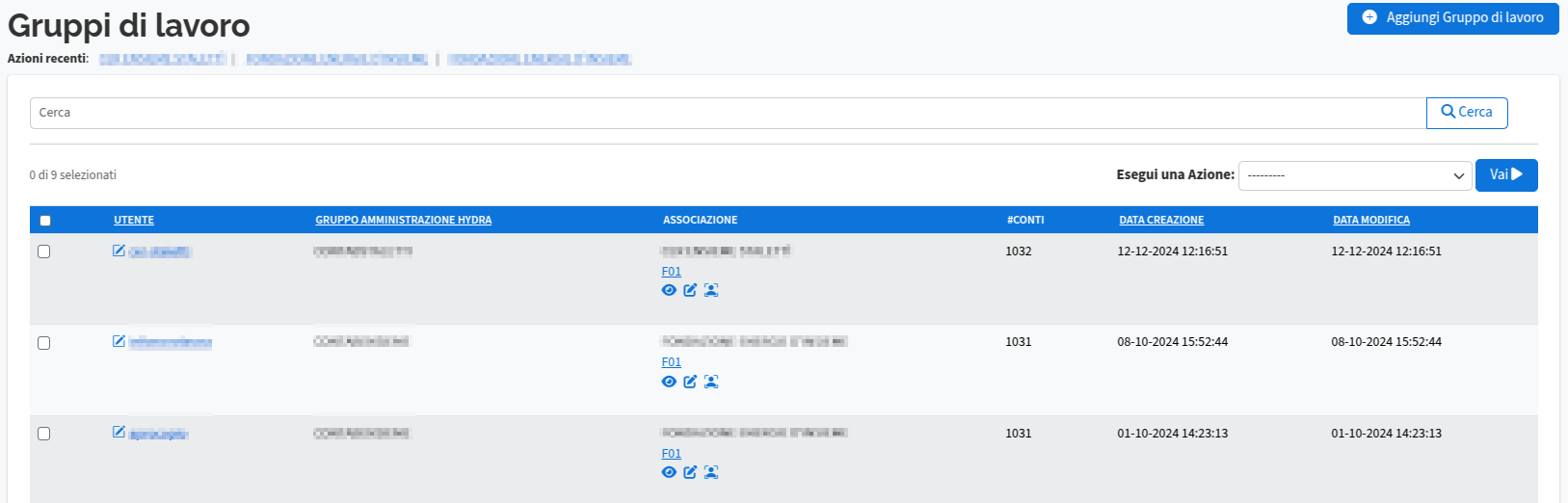
Task: Click the plus icon in Aggiungi Gruppo button
Action: [1369, 18]
